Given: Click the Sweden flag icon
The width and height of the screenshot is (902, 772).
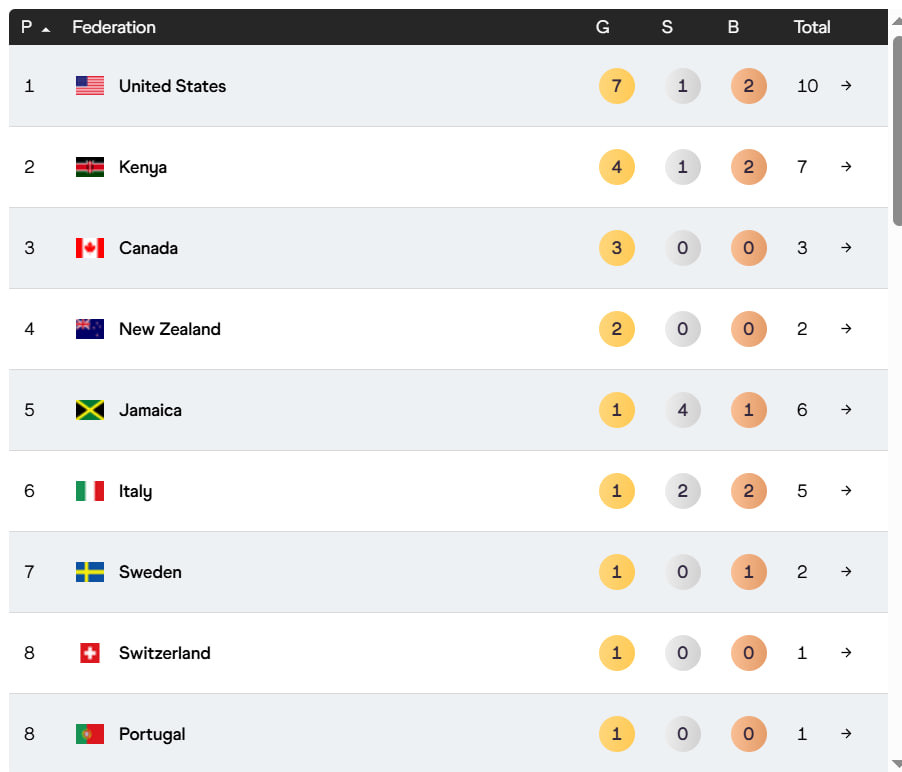Looking at the screenshot, I should click(x=90, y=572).
